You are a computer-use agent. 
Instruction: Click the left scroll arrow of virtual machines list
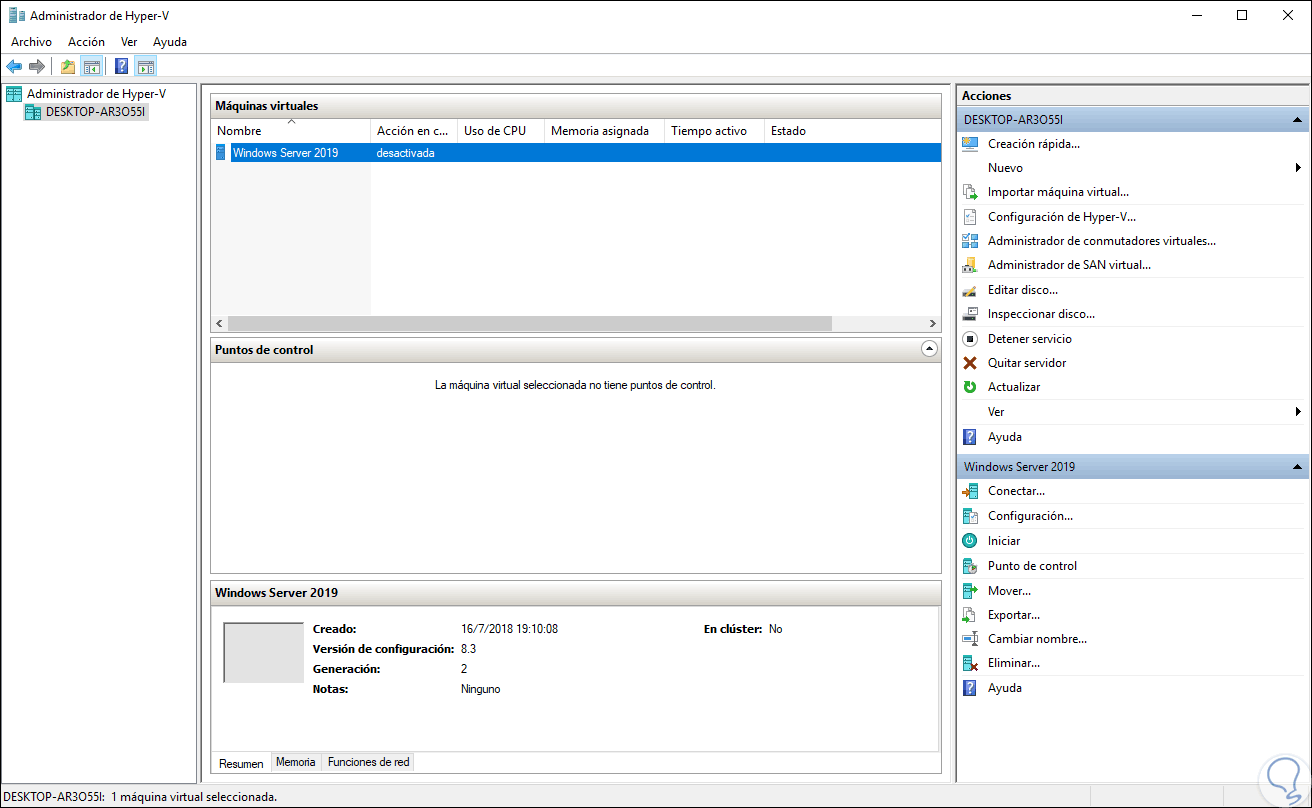coord(219,324)
